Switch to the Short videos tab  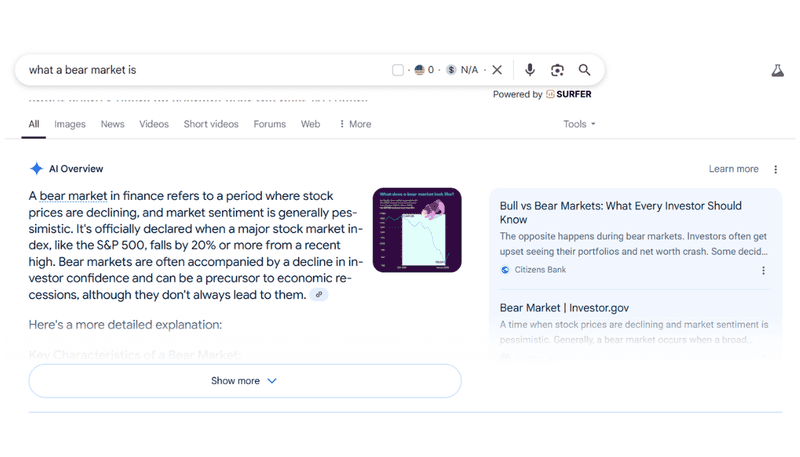211,124
